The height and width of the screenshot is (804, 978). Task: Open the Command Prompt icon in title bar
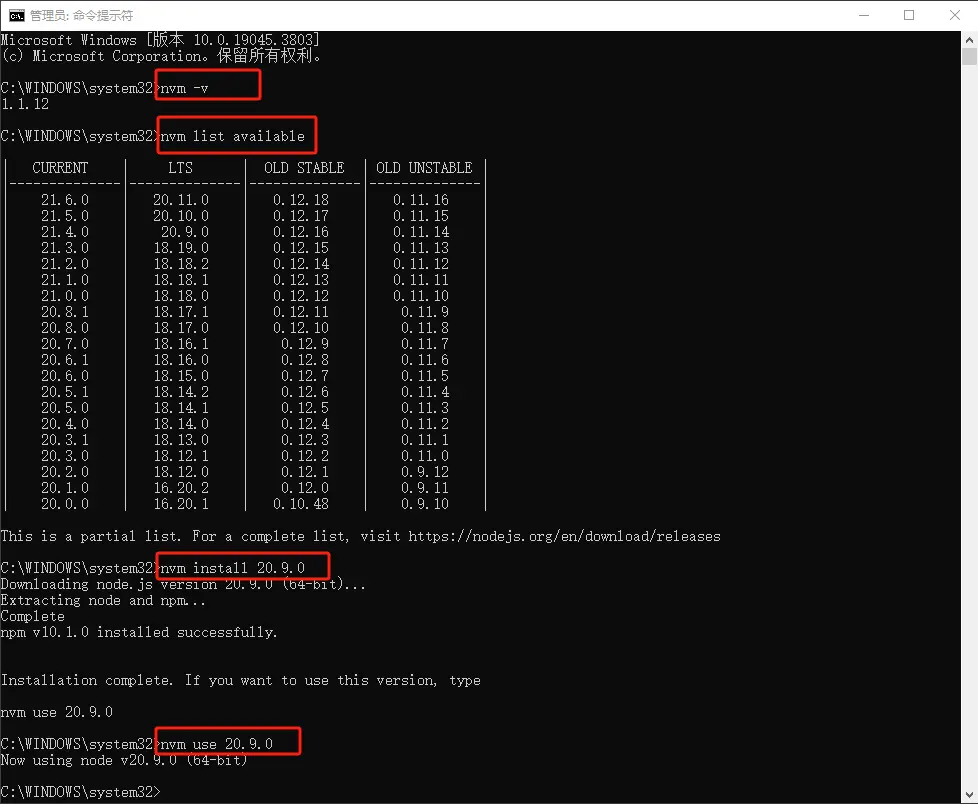point(17,16)
